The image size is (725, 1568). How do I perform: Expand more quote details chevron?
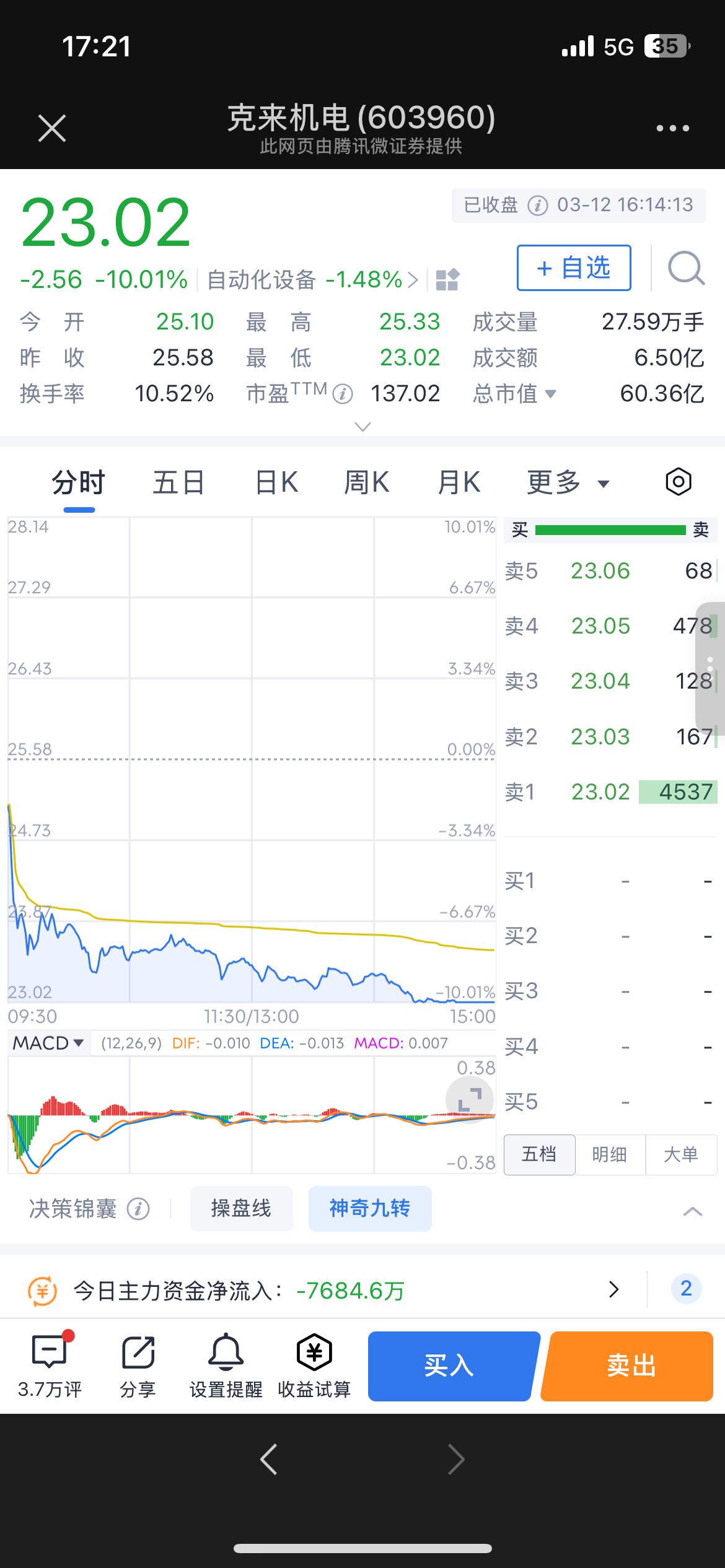click(362, 426)
